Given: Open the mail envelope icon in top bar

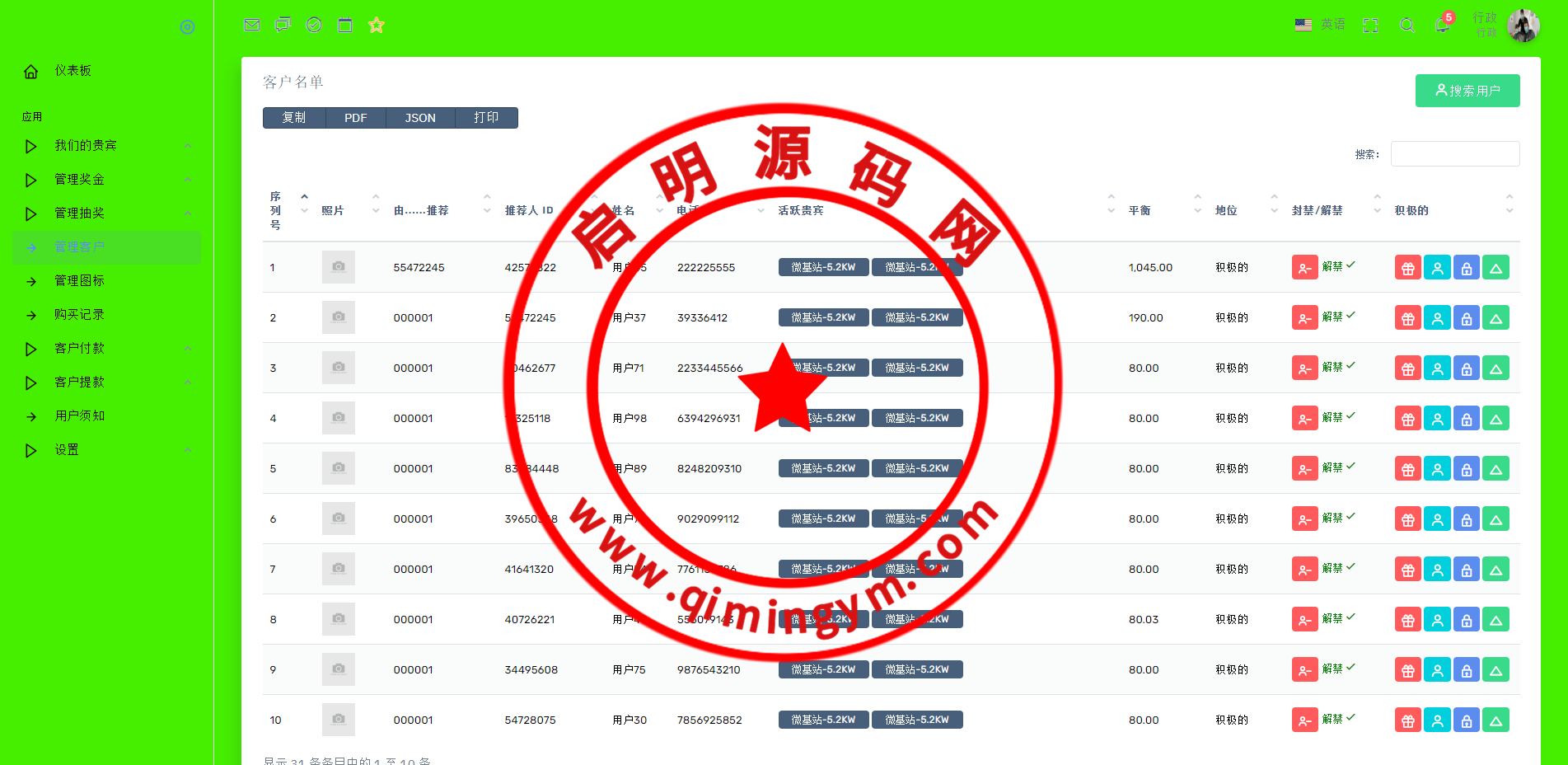Looking at the screenshot, I should click(252, 25).
